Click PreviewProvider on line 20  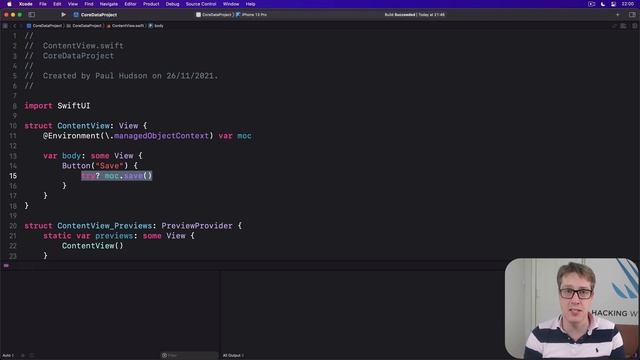pyautogui.click(x=197, y=226)
